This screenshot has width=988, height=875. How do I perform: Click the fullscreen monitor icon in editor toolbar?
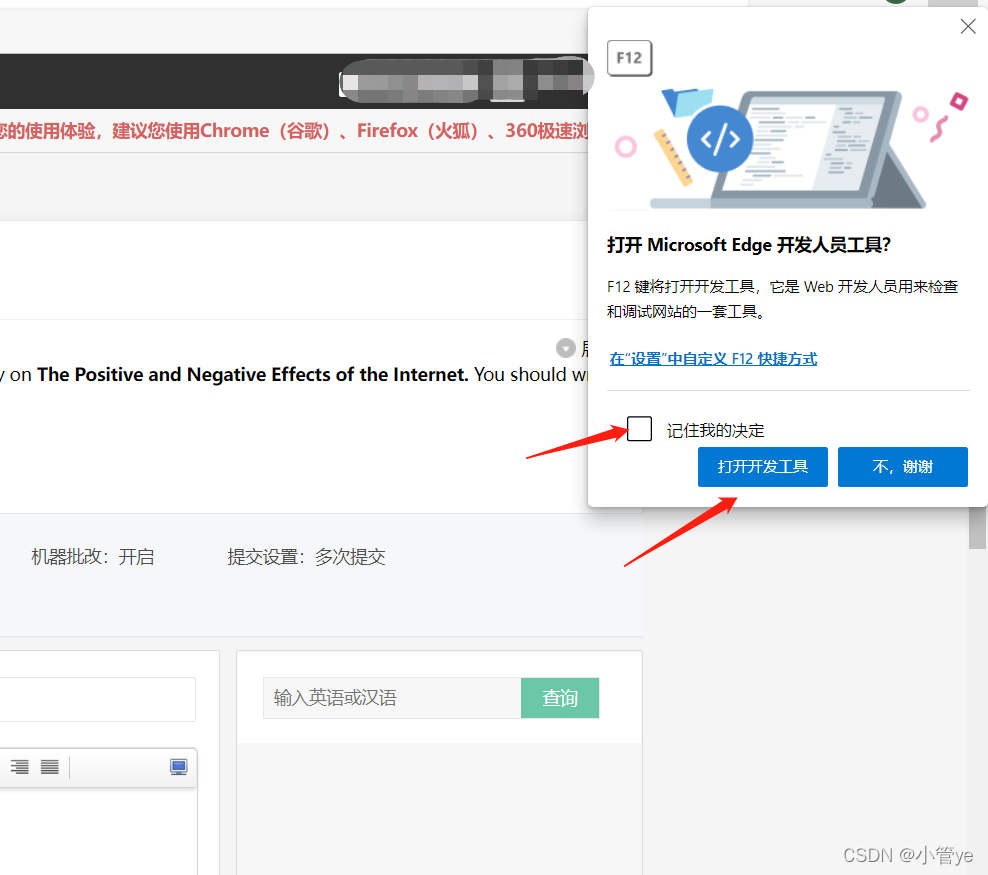178,767
